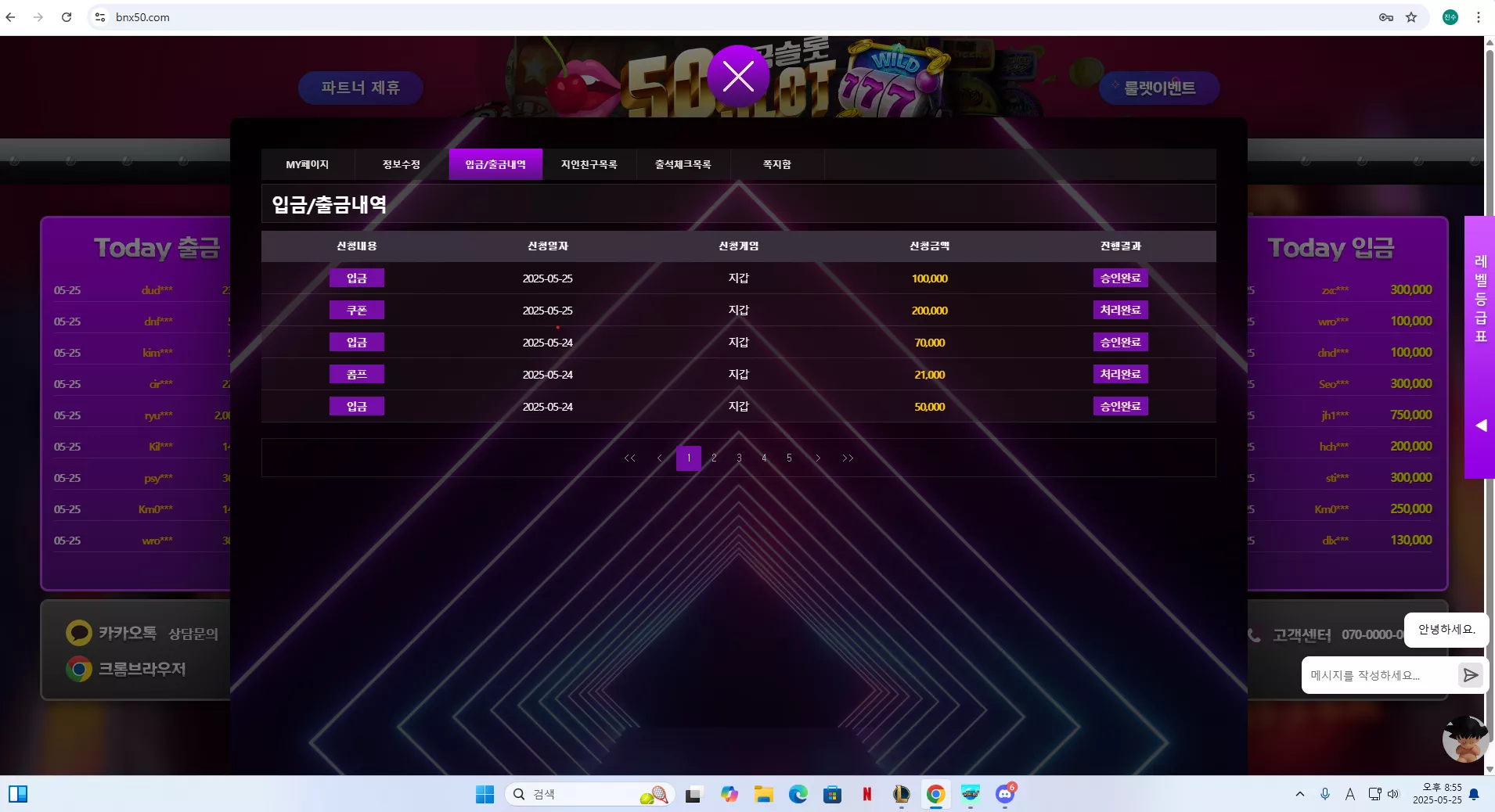Open Netflix from the taskbar
Viewport: 1495px width, 812px height.
866,795
